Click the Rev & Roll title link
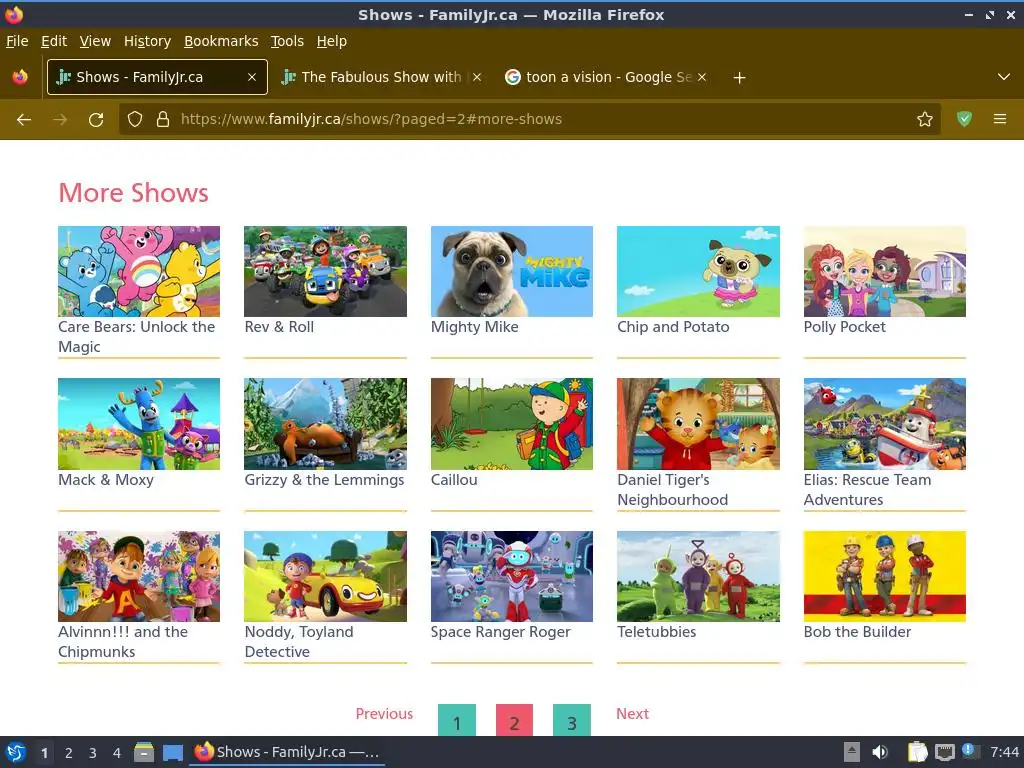This screenshot has width=1024, height=768. click(279, 327)
